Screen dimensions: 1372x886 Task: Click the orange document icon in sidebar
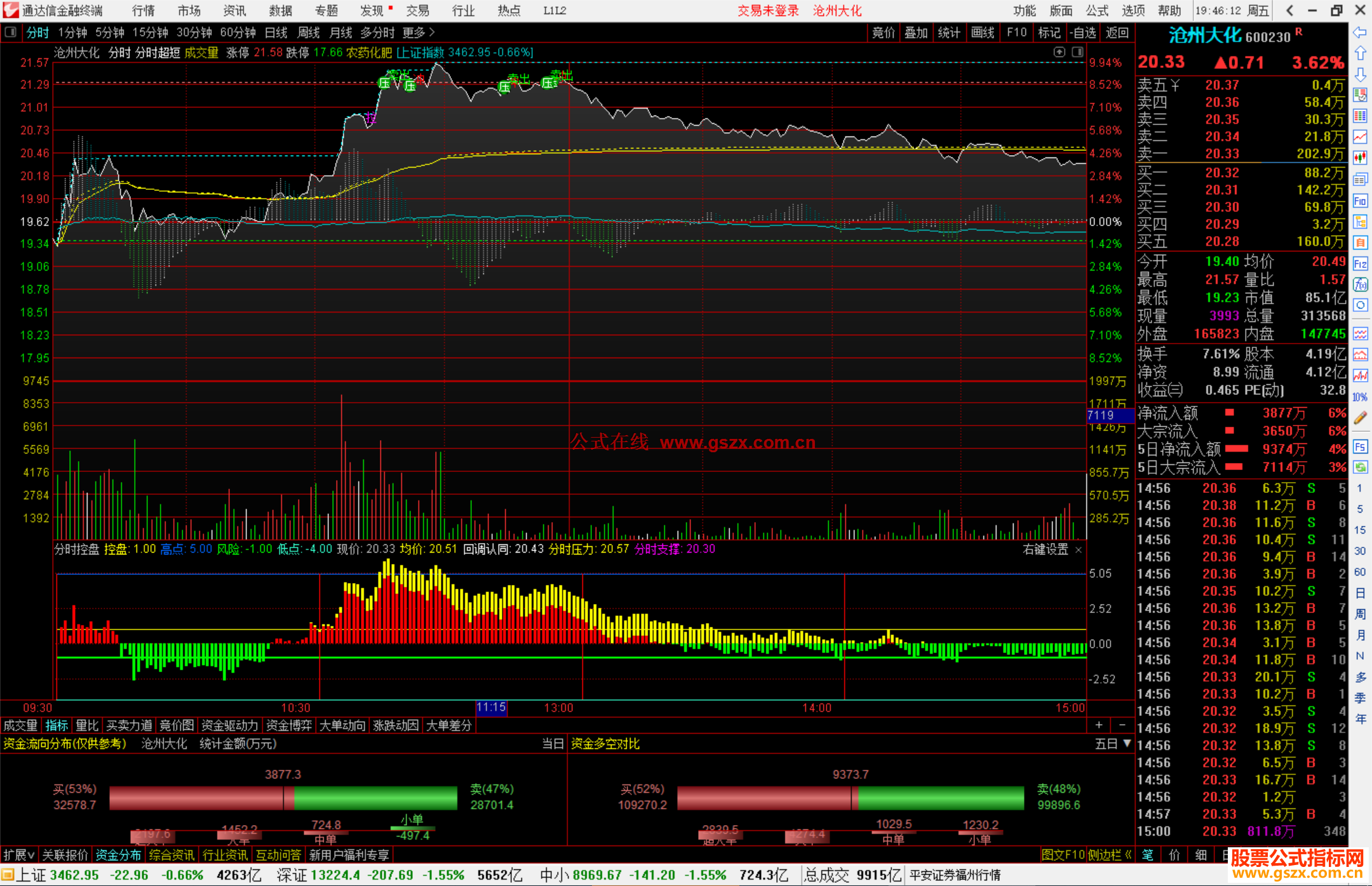1360,243
